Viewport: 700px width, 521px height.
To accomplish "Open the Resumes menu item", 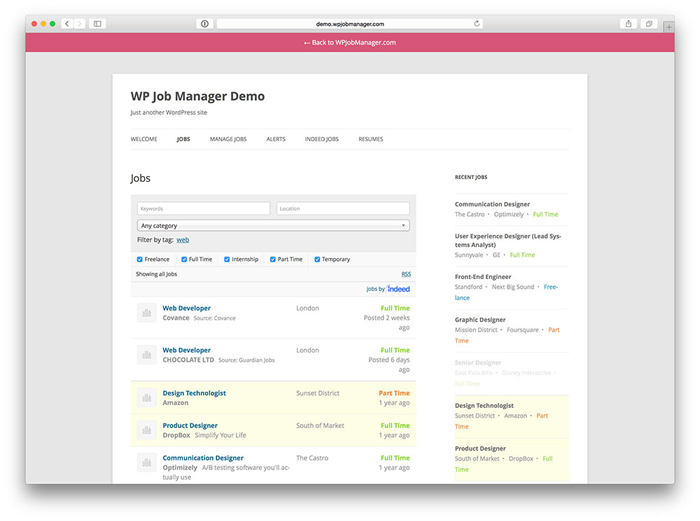I will 371,139.
